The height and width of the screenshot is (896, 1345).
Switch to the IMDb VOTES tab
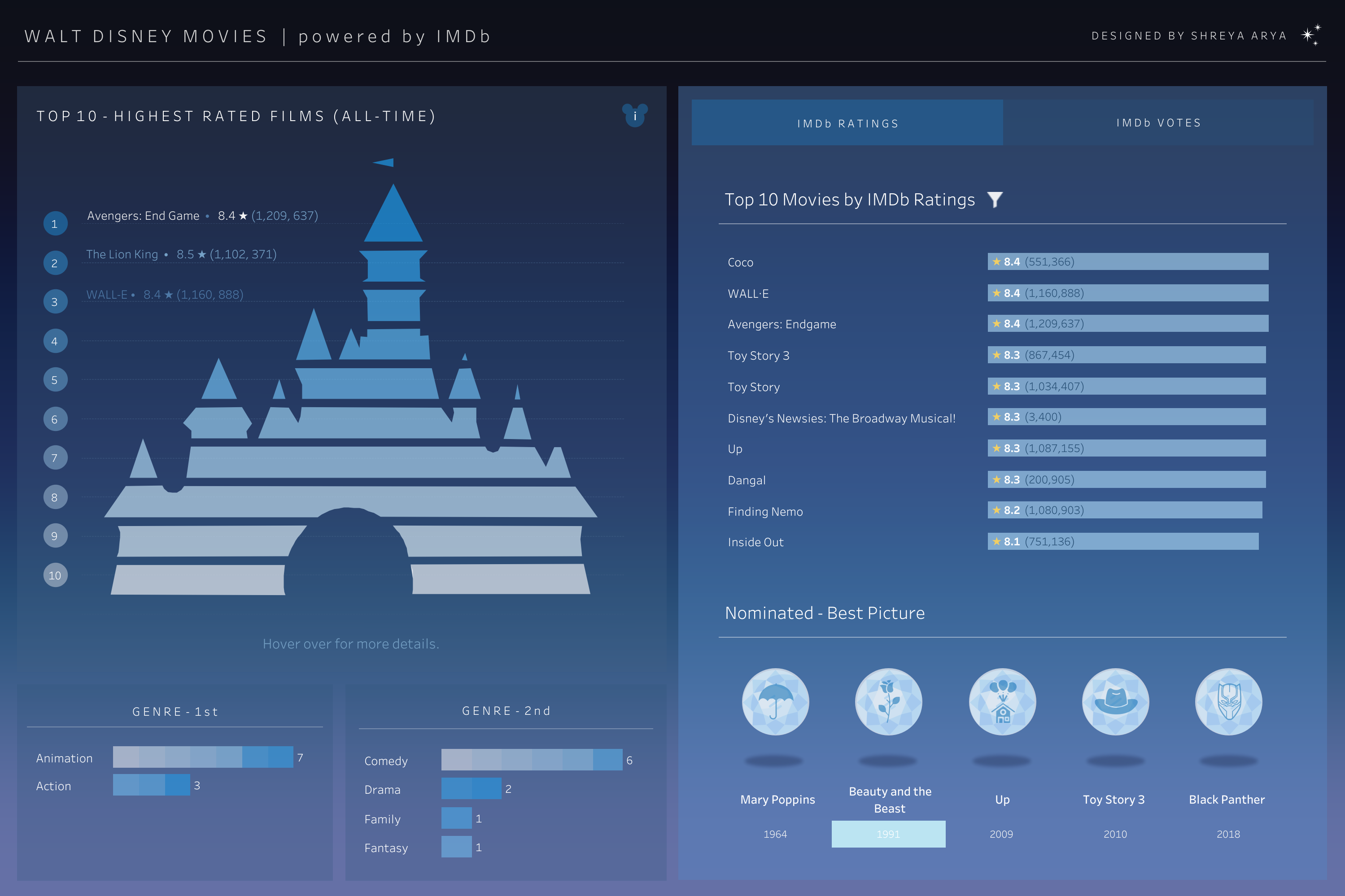[1159, 123]
